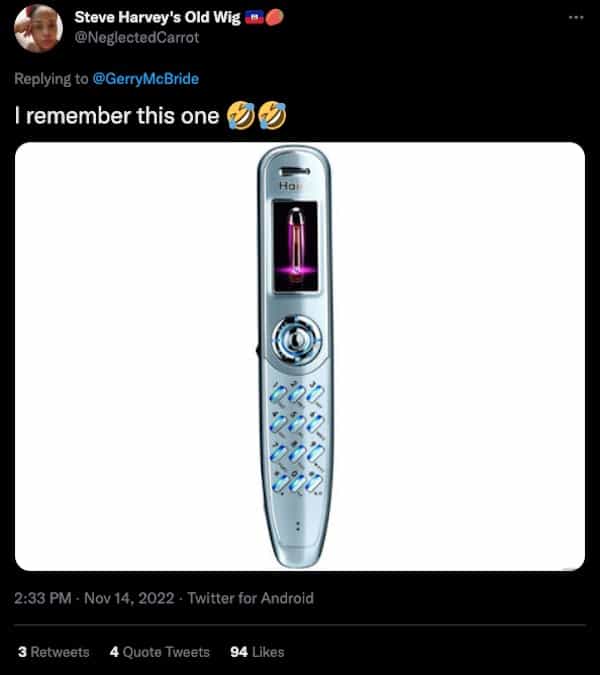Viewport: 600px width, 675px height.
Task: Visit the @GerryMcBride mention link
Action: (145, 79)
